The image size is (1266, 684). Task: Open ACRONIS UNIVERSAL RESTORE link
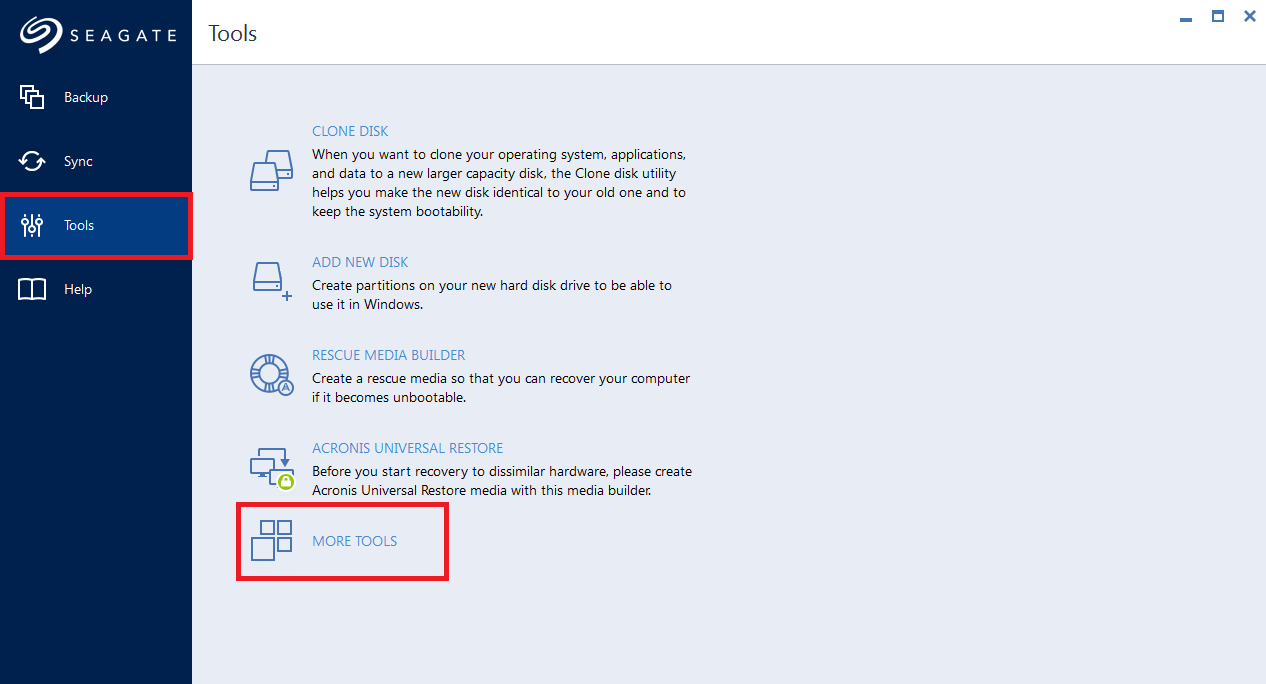tap(408, 448)
